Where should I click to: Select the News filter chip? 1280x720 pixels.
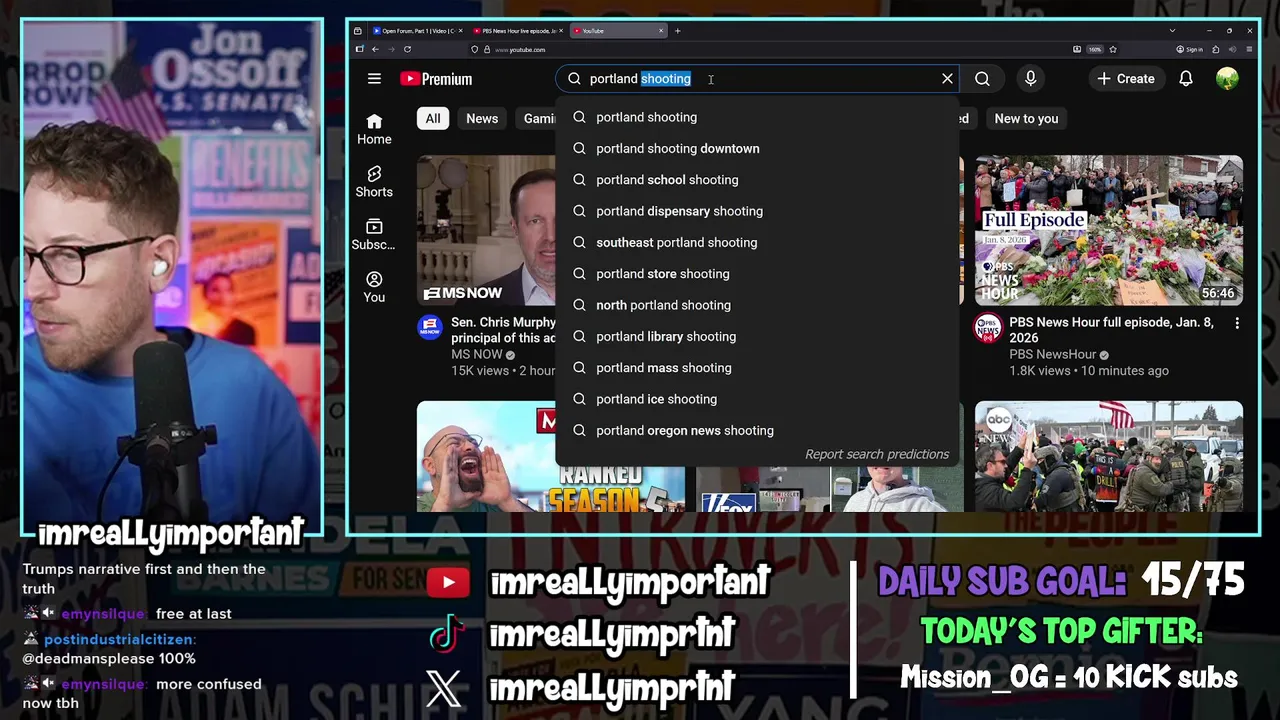[482, 119]
